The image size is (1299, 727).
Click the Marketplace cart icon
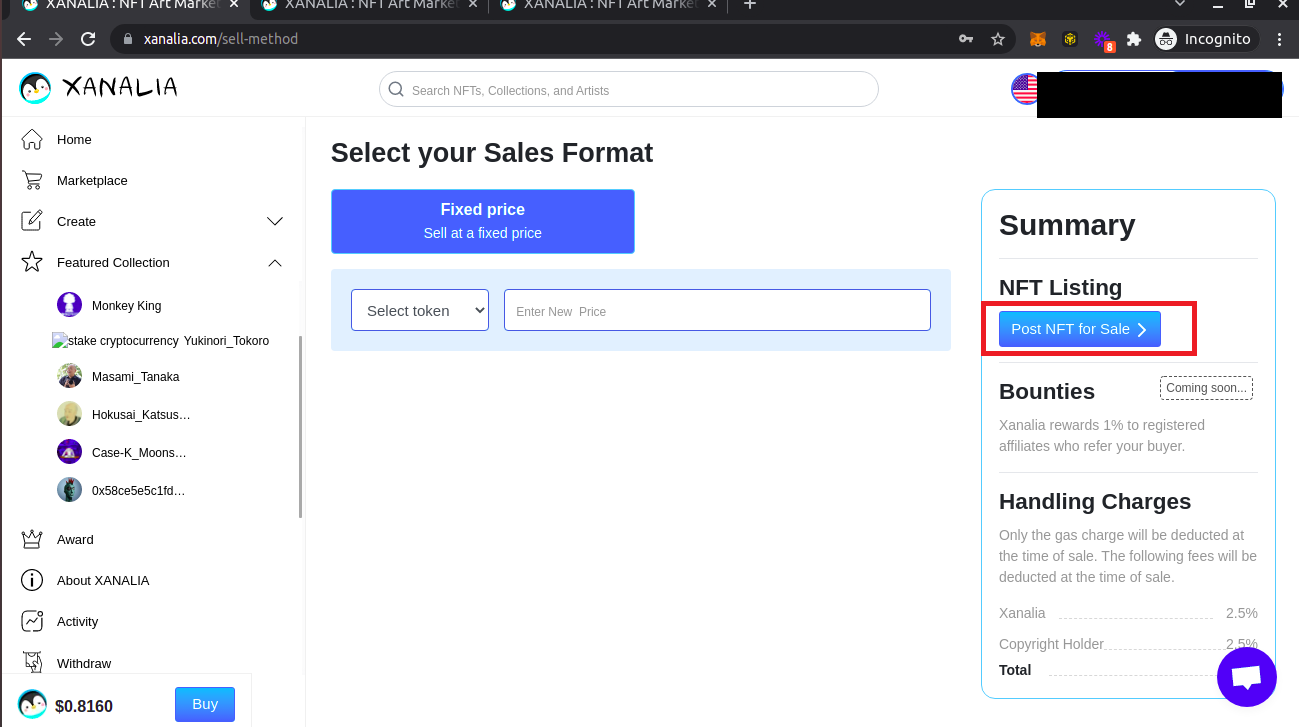[32, 180]
